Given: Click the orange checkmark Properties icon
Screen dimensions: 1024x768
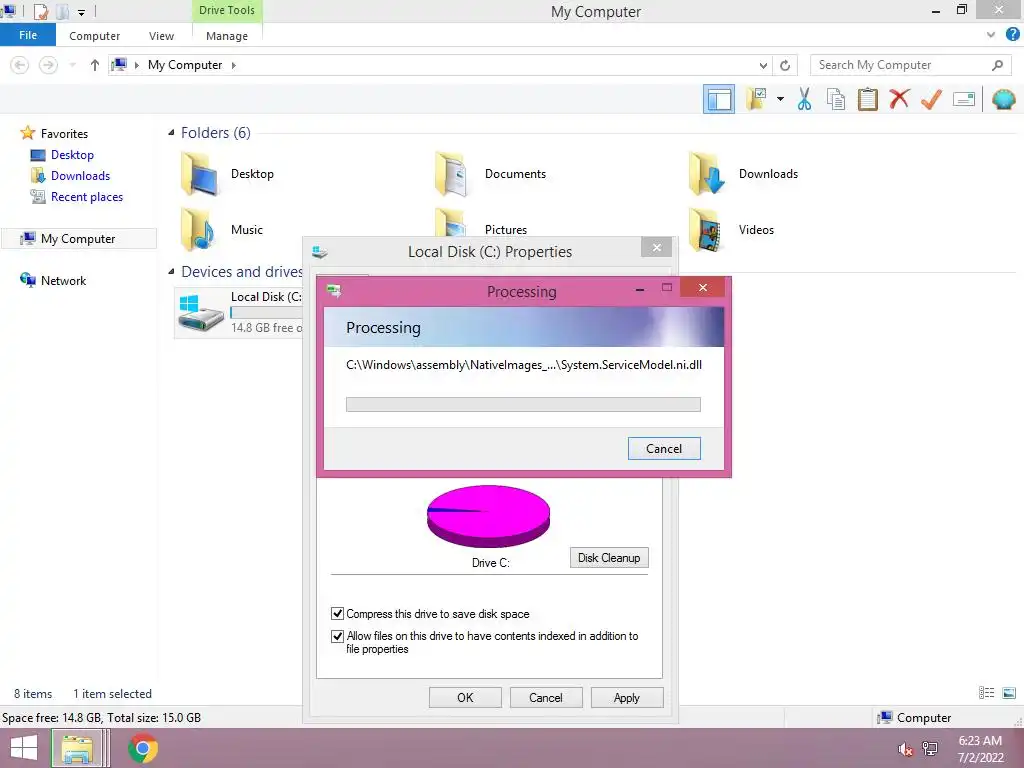Looking at the screenshot, I should pyautogui.click(x=931, y=99).
